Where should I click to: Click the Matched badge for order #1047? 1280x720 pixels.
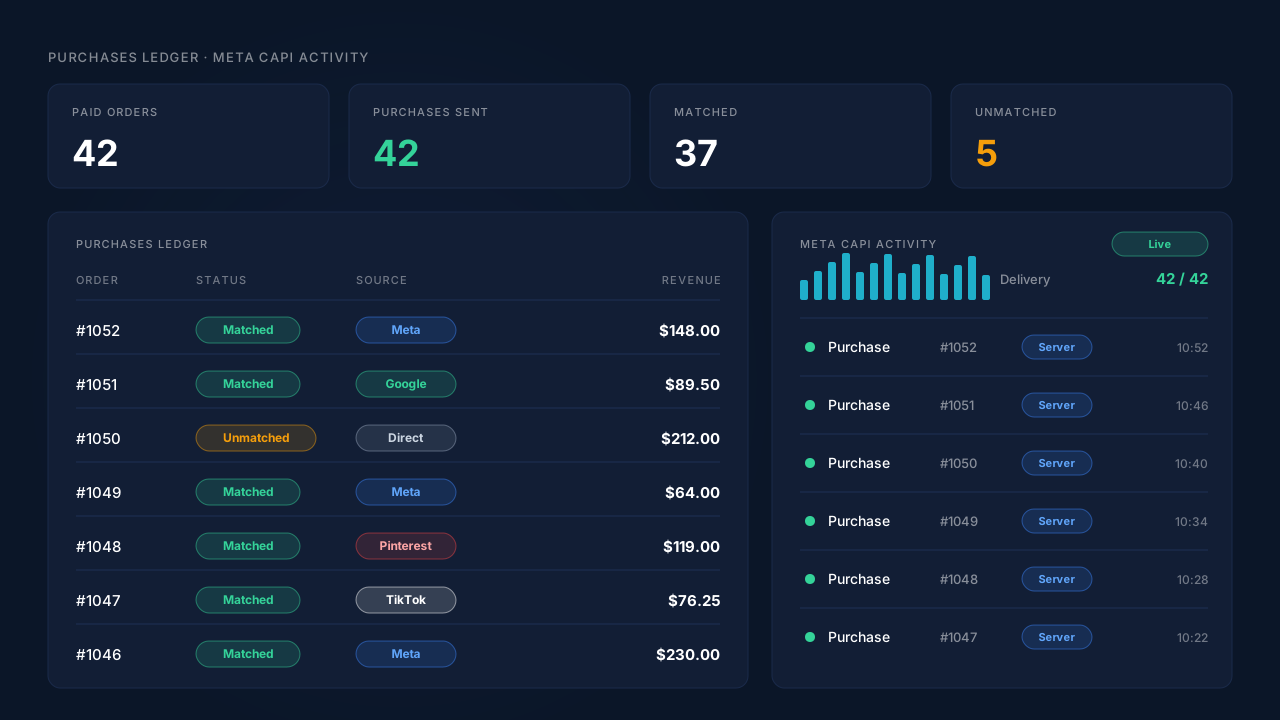pyautogui.click(x=248, y=600)
